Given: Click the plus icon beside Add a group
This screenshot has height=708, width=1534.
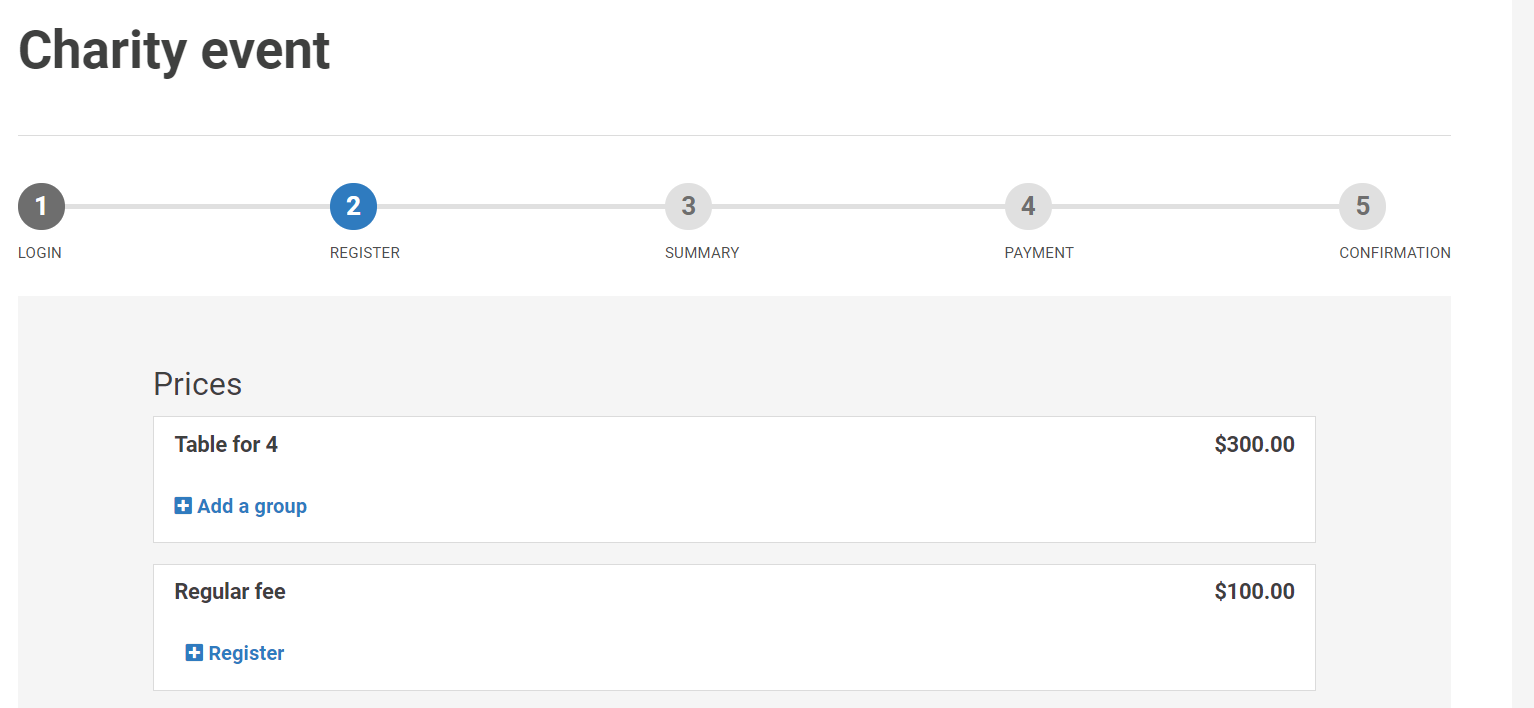Looking at the screenshot, I should coord(183,506).
